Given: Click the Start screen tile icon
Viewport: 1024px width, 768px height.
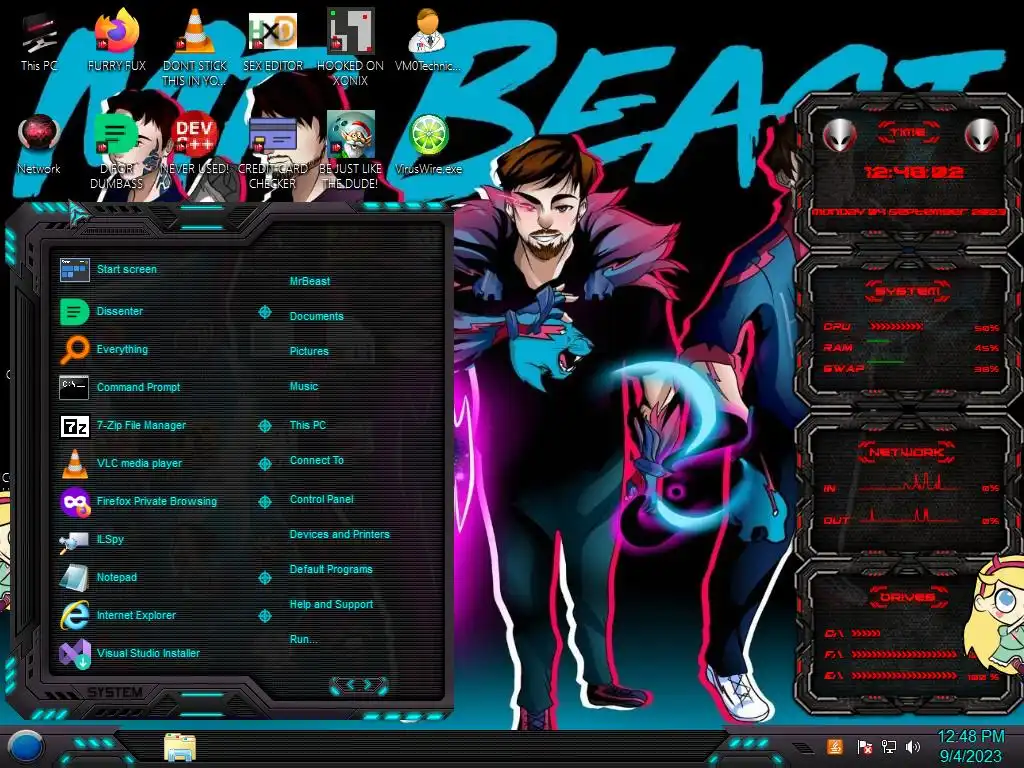Looking at the screenshot, I should pos(74,269).
